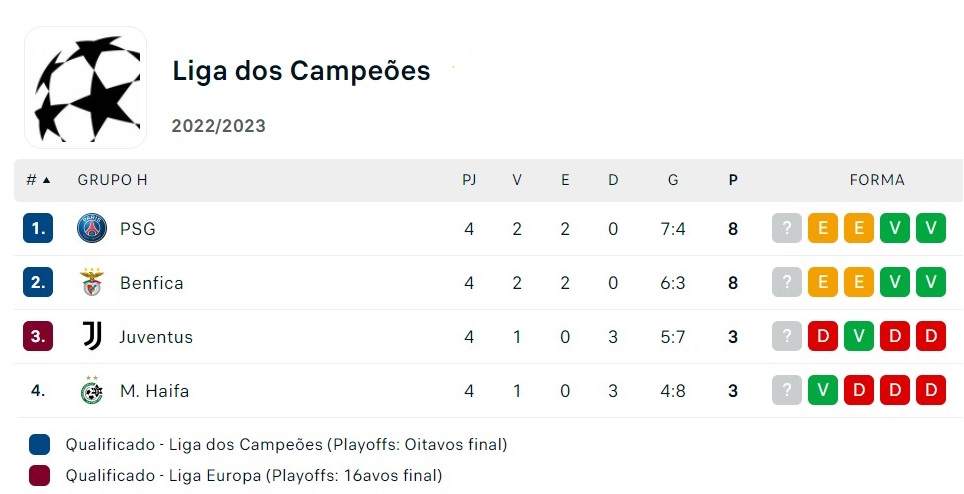Select the Benfica club crest

[92, 283]
